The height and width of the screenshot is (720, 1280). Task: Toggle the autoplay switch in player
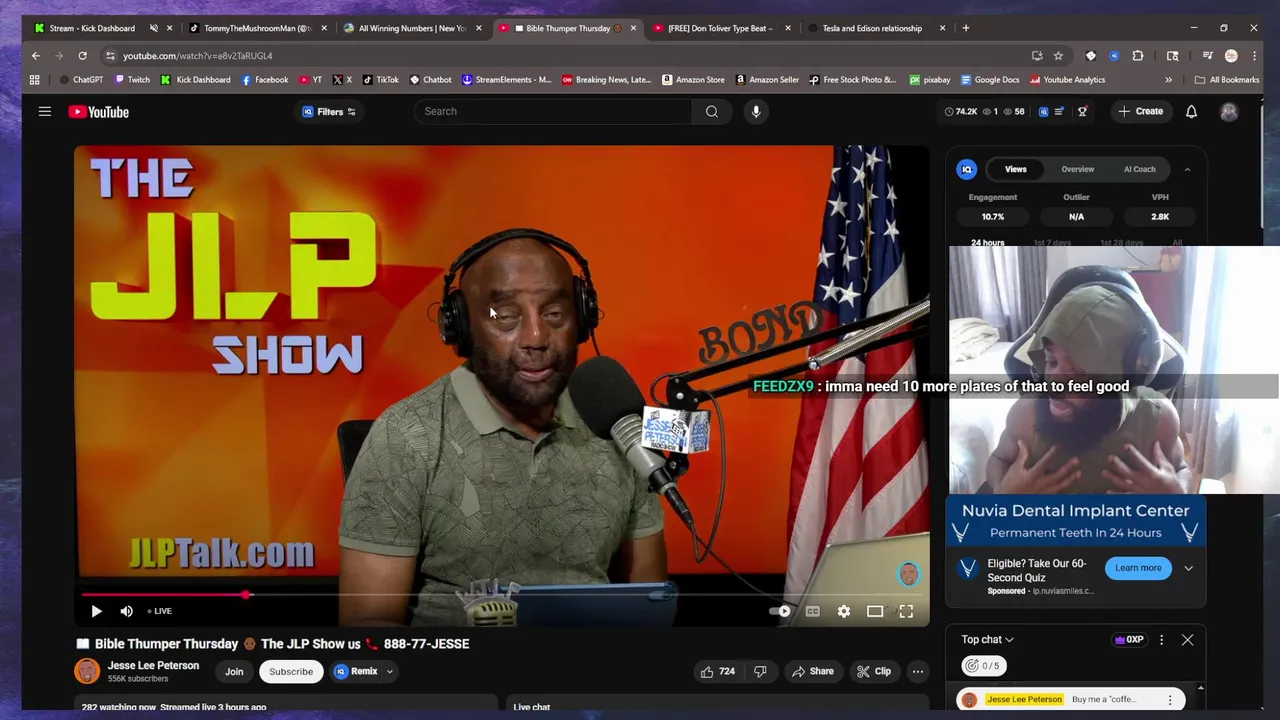coord(780,611)
